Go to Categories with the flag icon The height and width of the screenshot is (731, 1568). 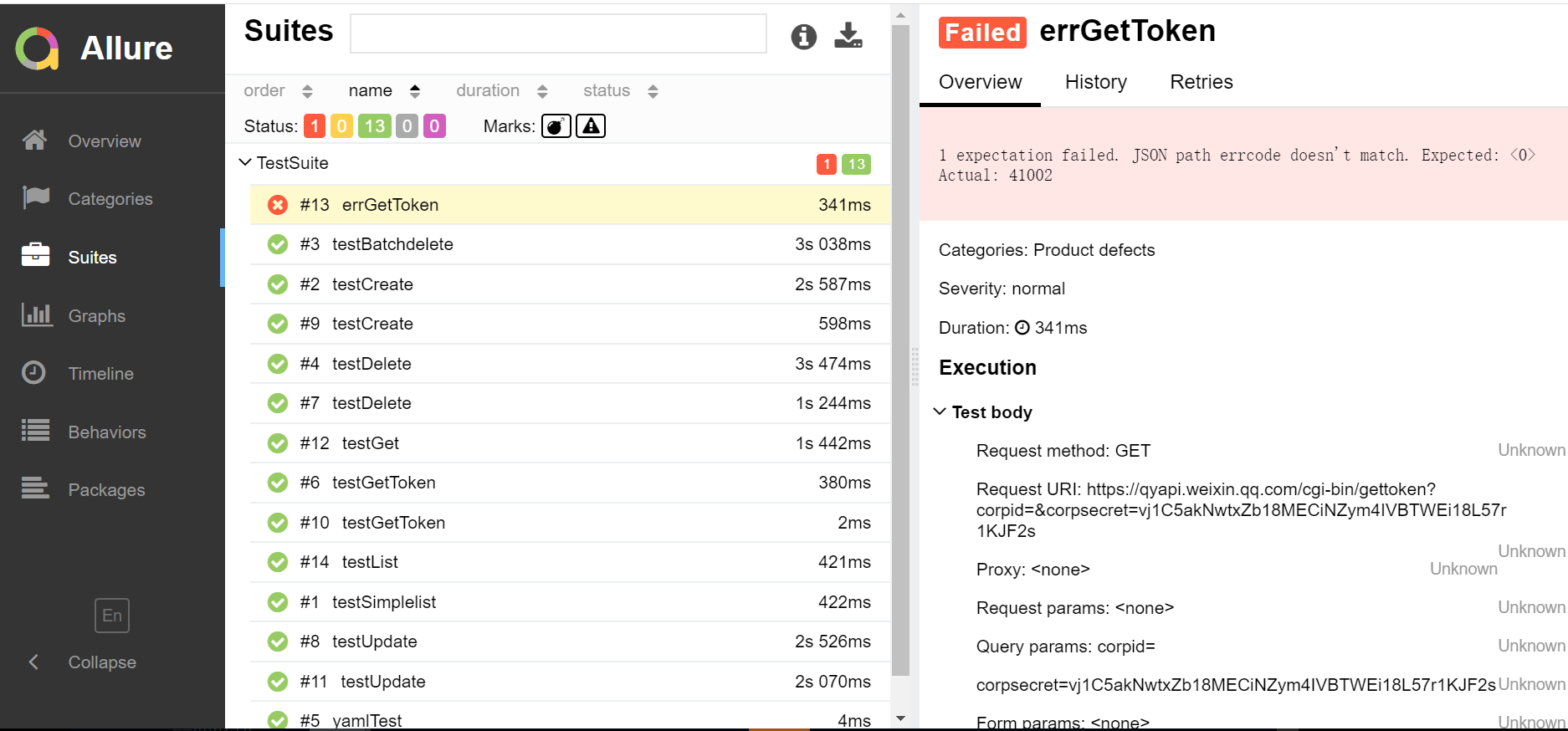[110, 199]
